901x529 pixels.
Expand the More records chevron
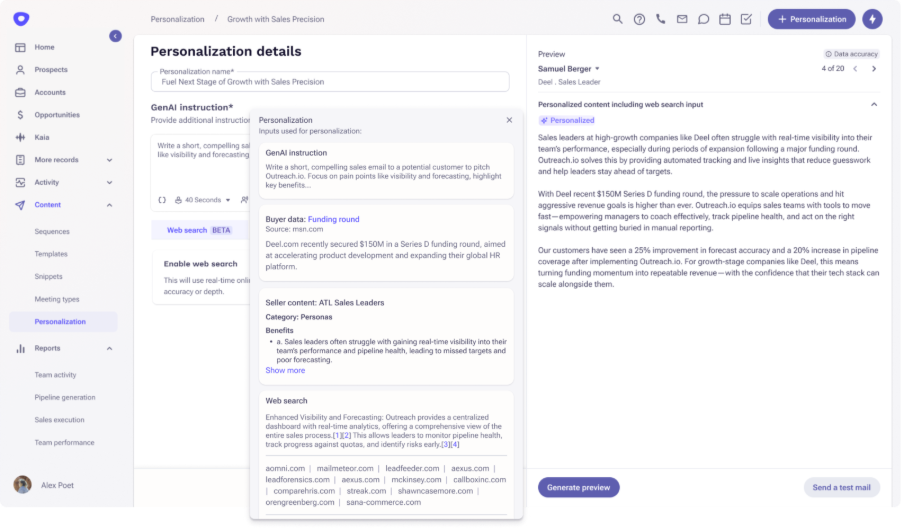109,160
